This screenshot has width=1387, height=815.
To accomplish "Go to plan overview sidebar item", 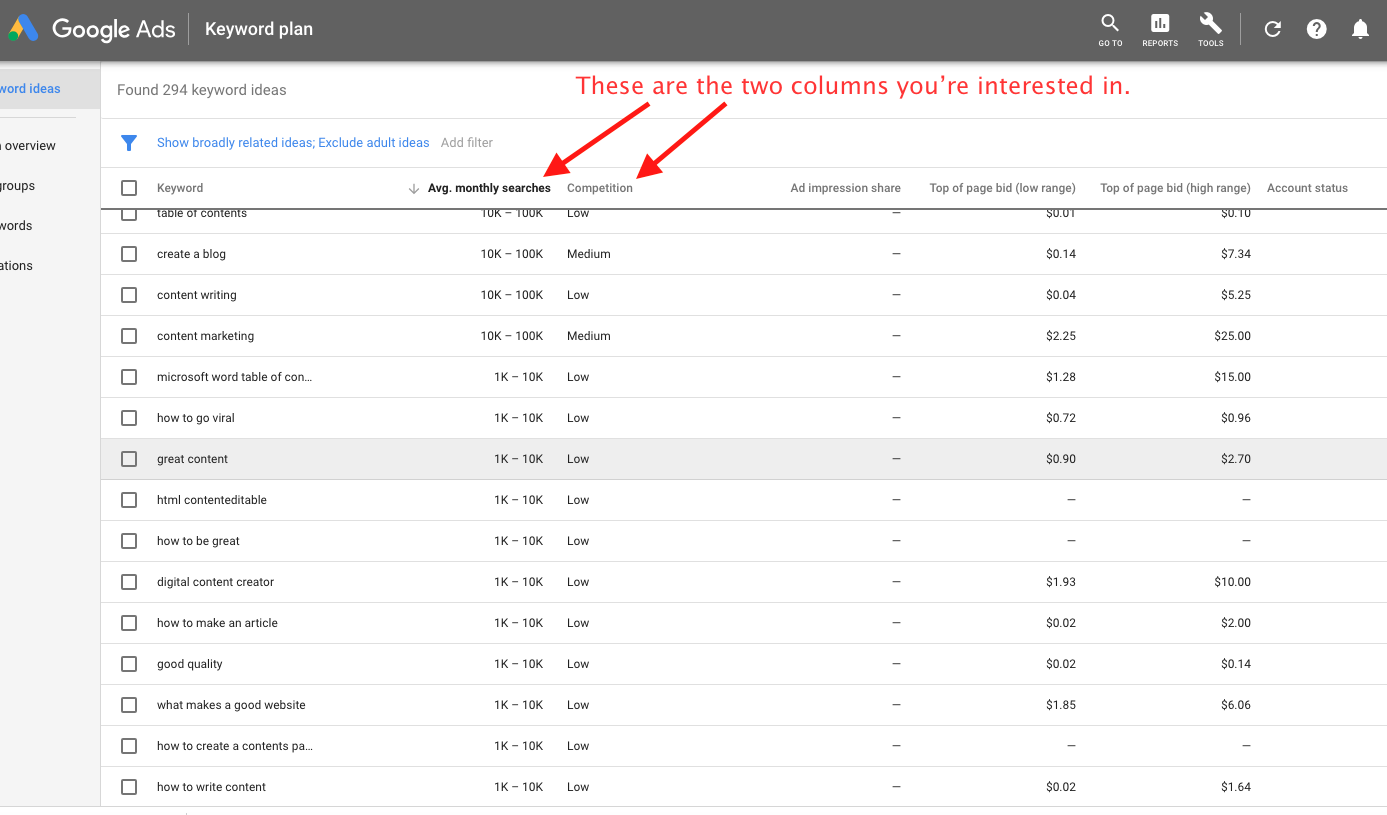I will pos(28,146).
